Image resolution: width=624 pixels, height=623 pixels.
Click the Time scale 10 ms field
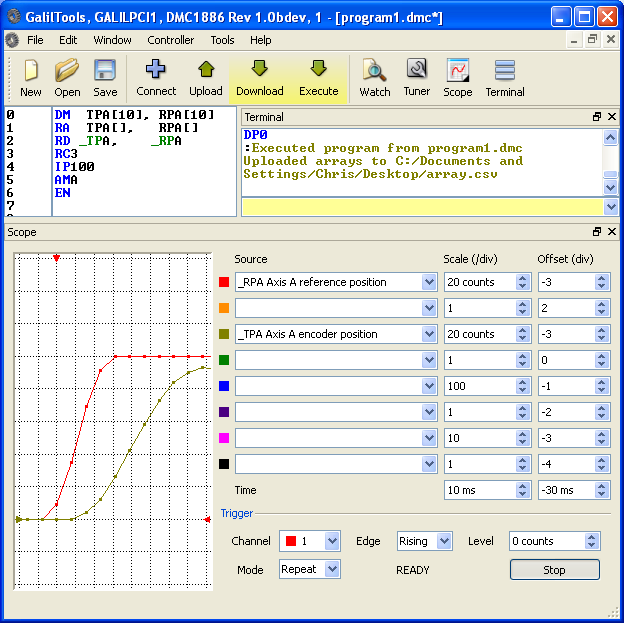478,491
